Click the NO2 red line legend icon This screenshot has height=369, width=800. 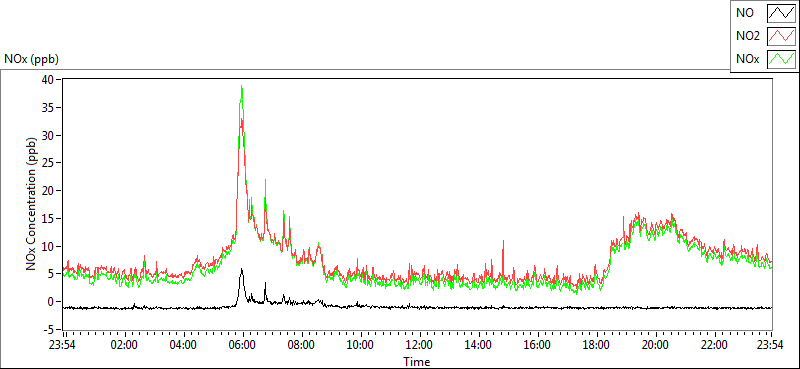click(x=781, y=36)
